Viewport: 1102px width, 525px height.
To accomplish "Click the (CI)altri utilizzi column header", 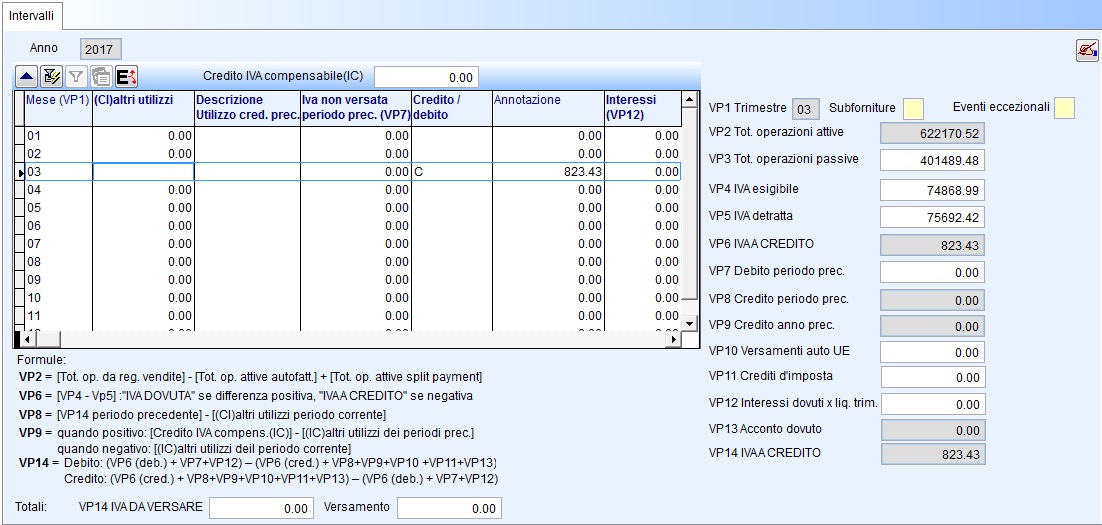I will pos(143,108).
